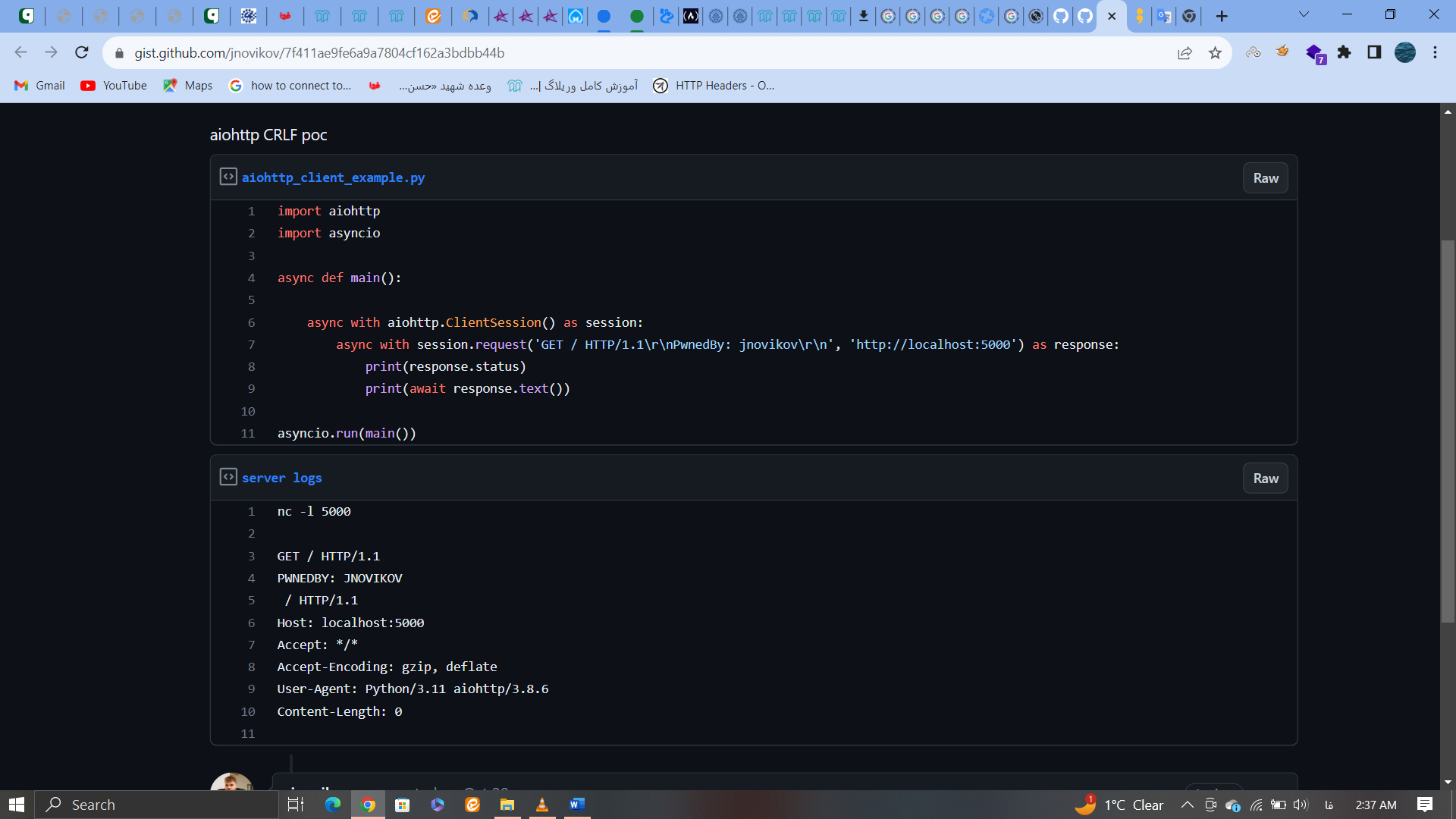Click the scrollbar down arrow

1448,783
